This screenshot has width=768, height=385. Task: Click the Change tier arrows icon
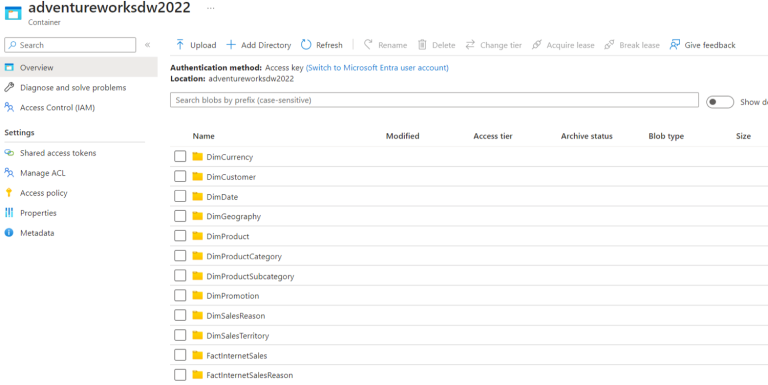coord(470,45)
